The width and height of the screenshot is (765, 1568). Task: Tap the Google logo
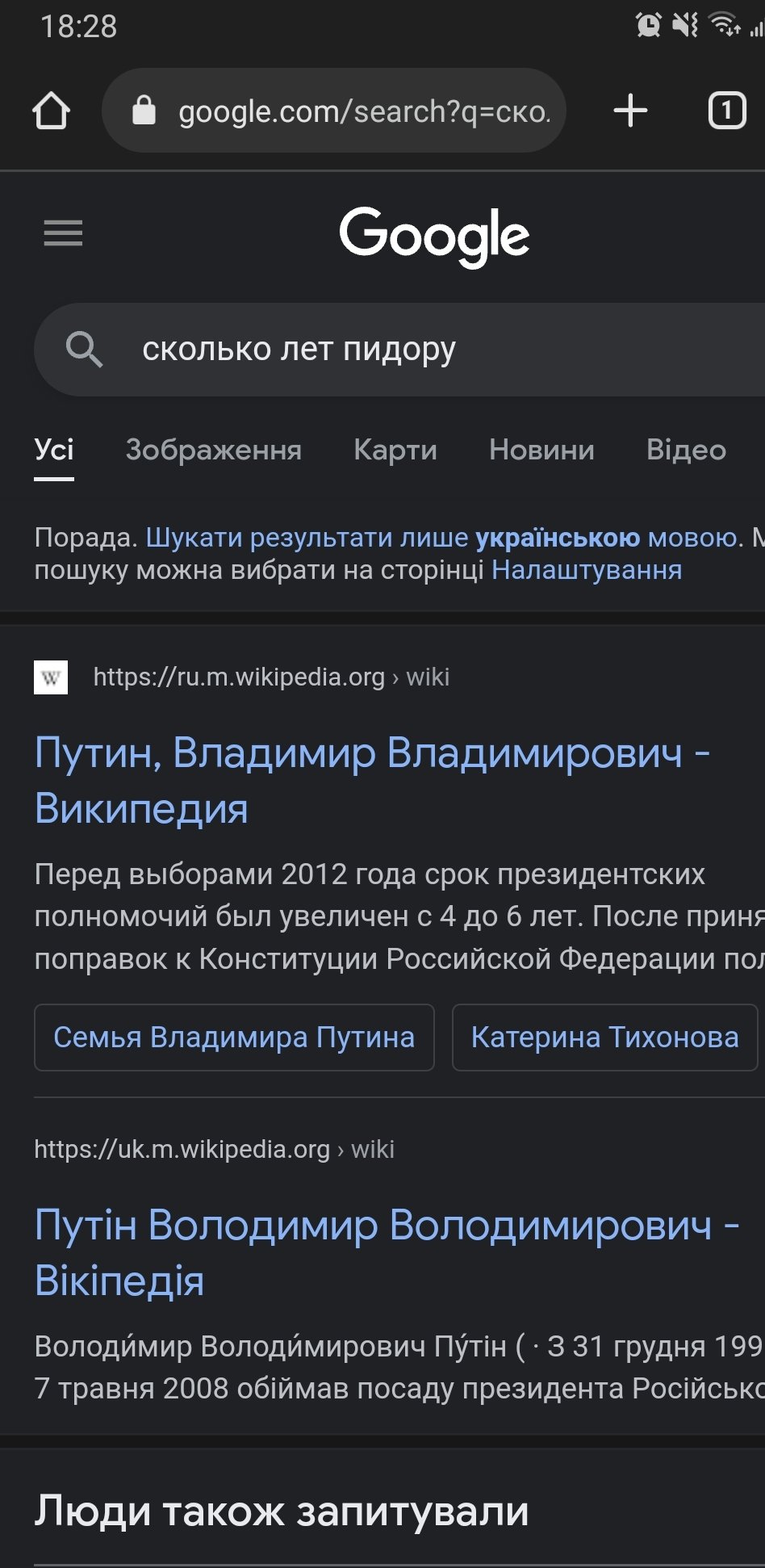(x=434, y=235)
